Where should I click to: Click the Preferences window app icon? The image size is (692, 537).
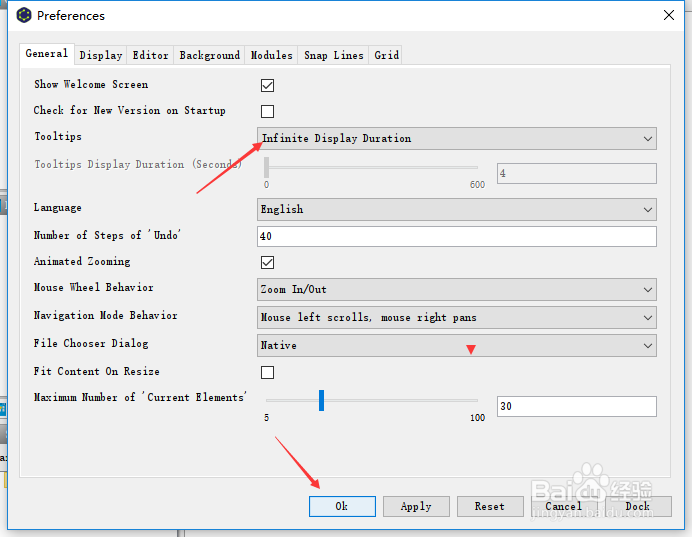(x=24, y=15)
